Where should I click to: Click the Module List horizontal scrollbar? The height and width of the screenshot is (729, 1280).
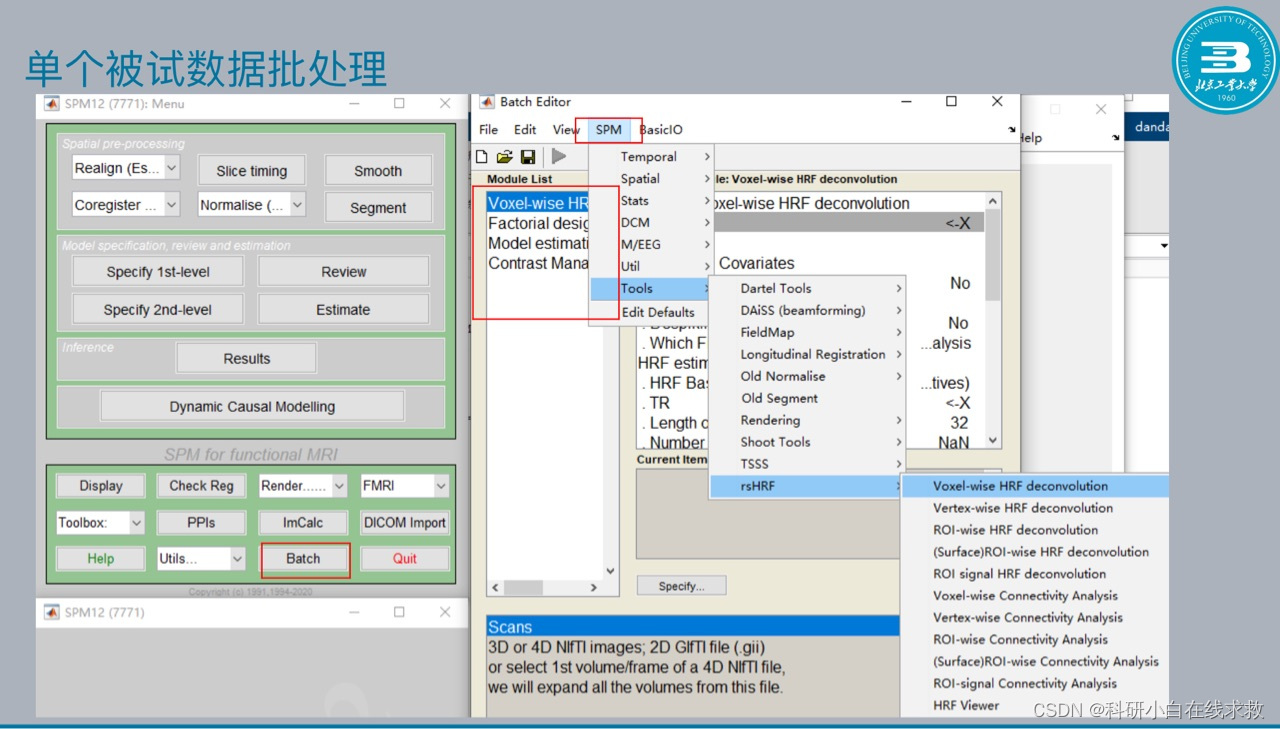click(544, 588)
